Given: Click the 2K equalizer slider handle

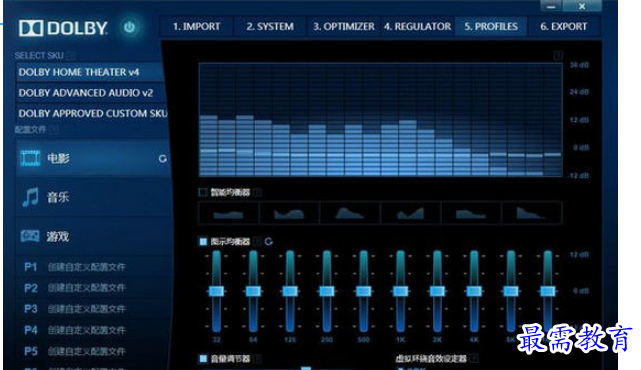Looking at the screenshot, I should point(437,291).
